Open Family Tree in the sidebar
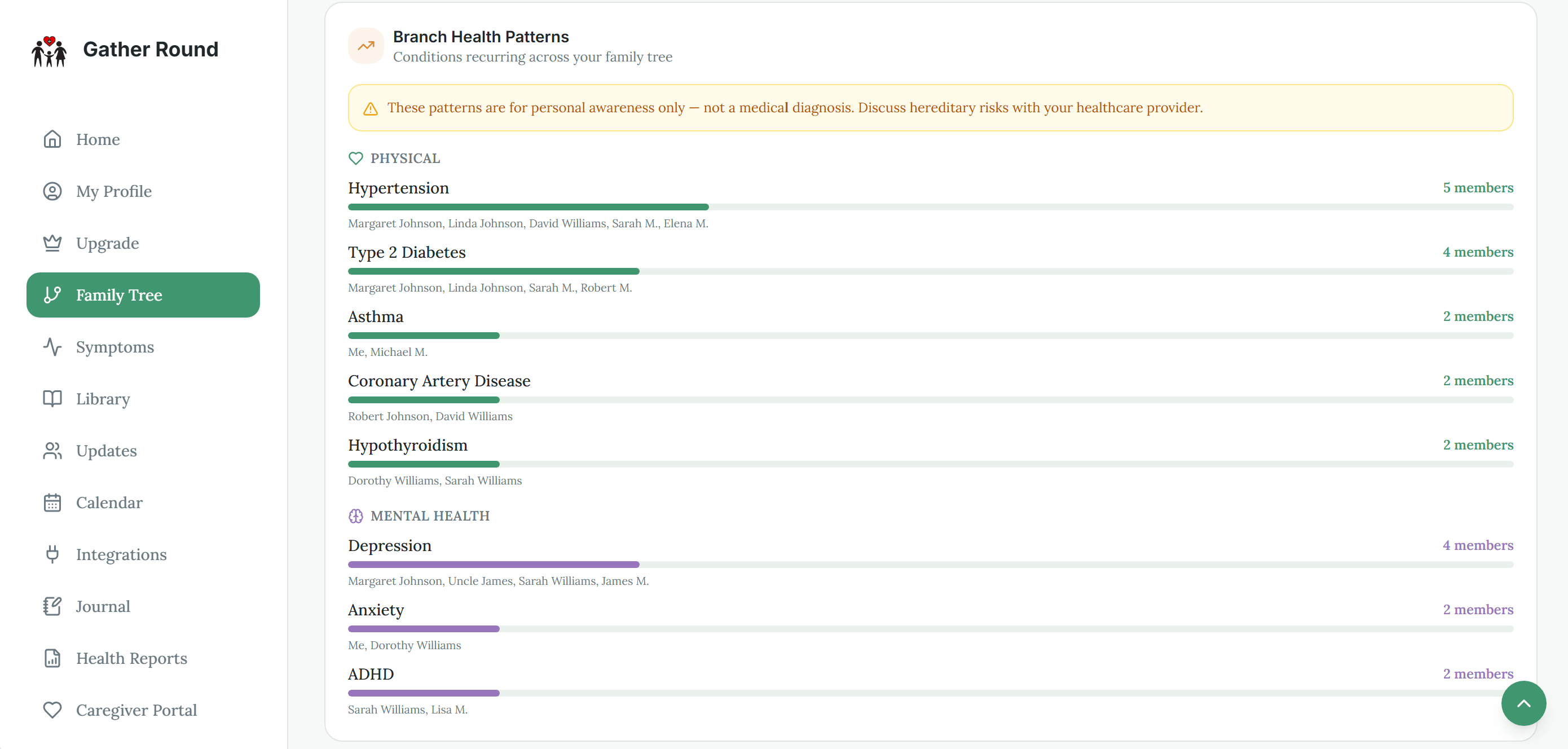The width and height of the screenshot is (1568, 749). pyautogui.click(x=143, y=295)
